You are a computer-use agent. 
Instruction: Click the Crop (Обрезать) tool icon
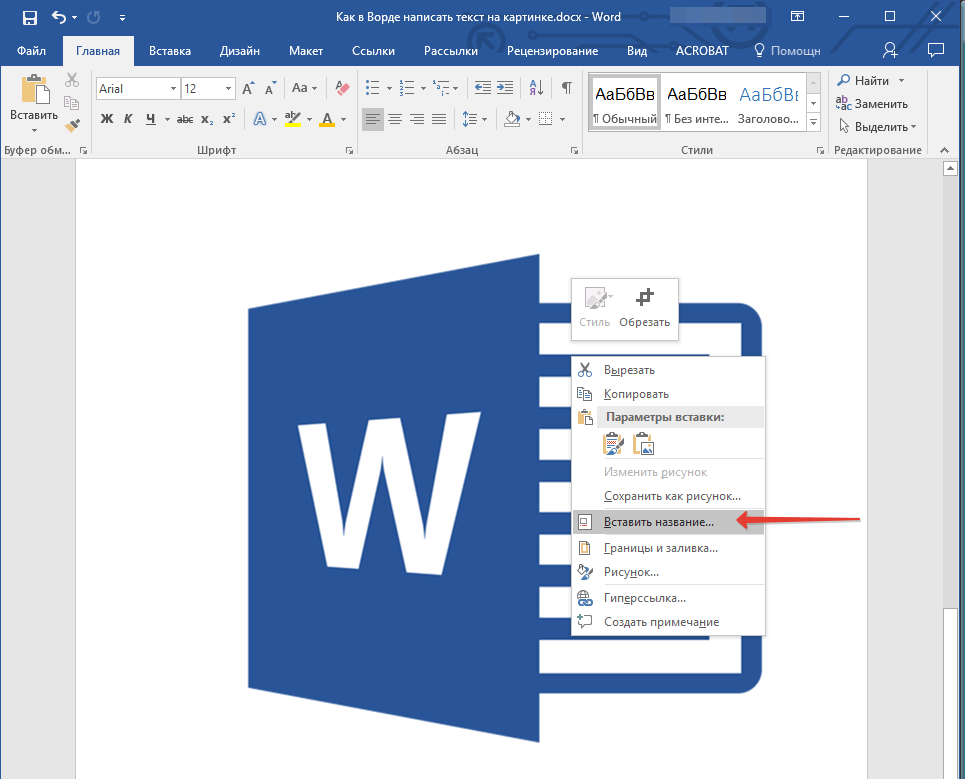tap(645, 298)
